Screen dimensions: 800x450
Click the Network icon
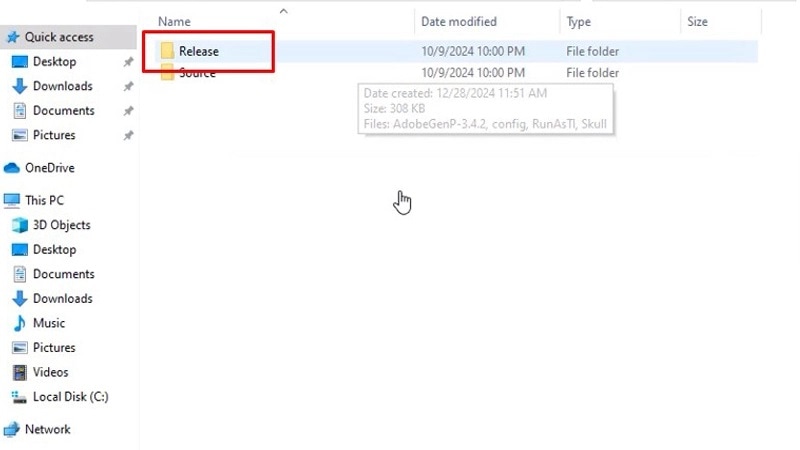[x=12, y=430]
